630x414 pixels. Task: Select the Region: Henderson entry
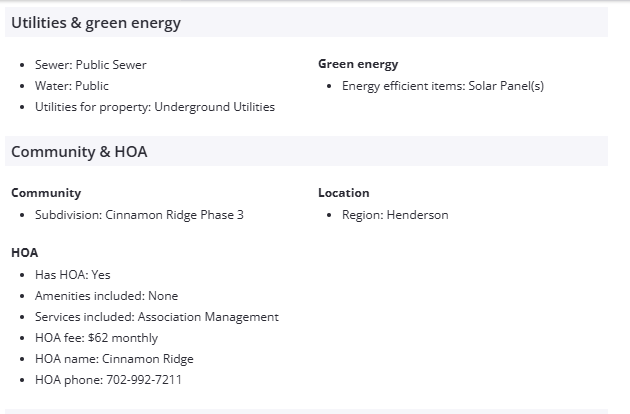394,215
